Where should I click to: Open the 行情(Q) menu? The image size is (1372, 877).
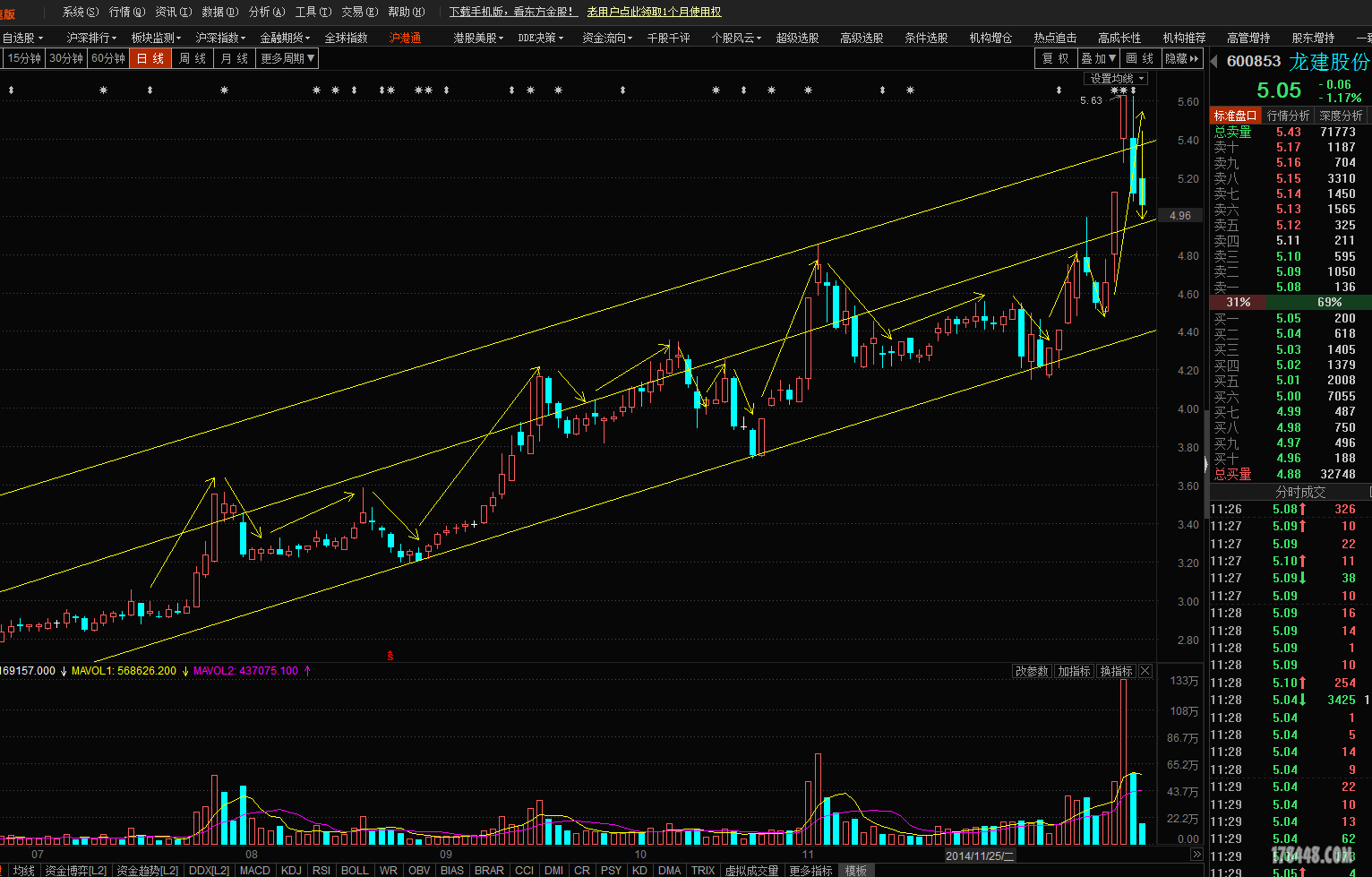click(126, 12)
